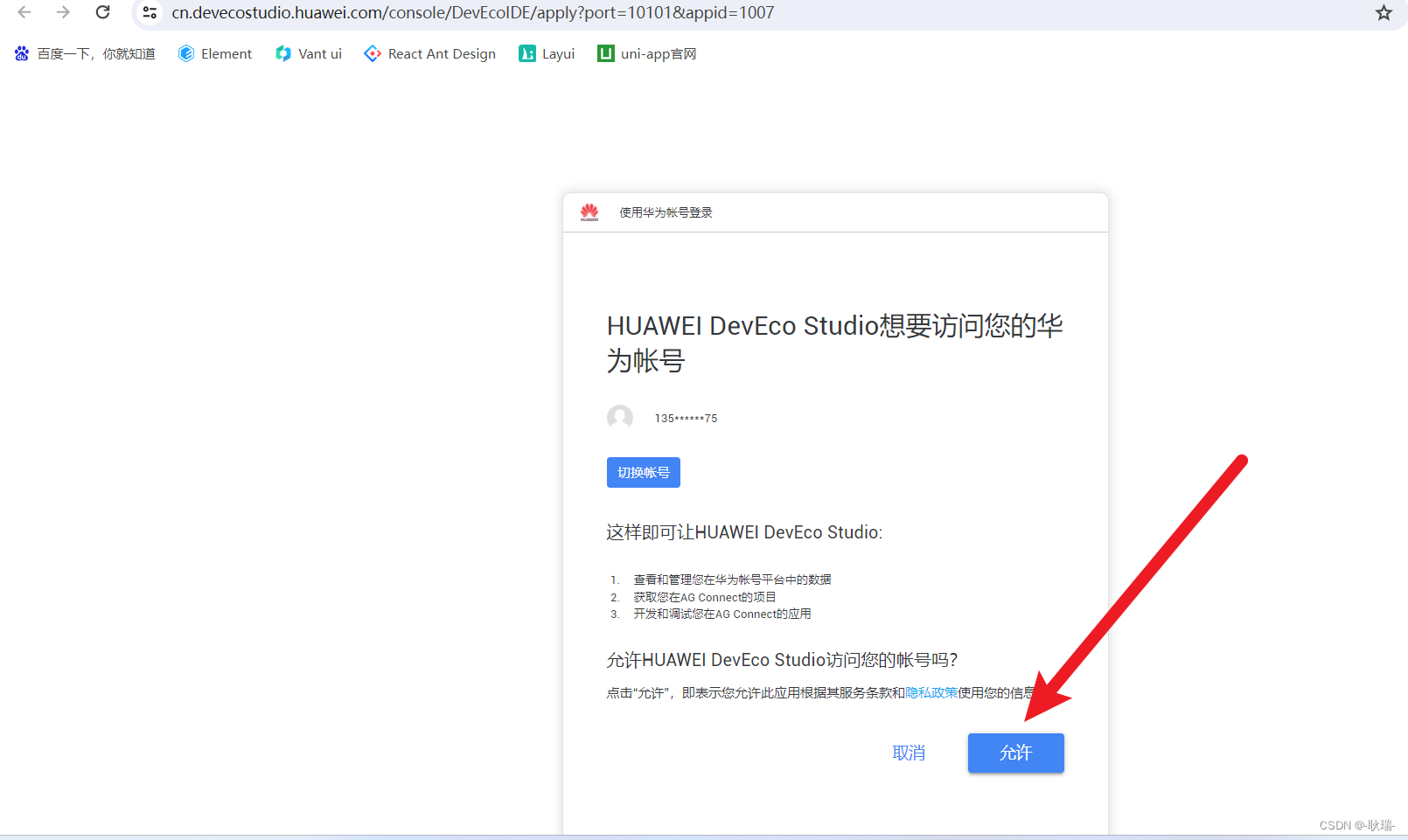Click the Huawei logo in dialog header
This screenshot has width=1408, height=840.
589,212
